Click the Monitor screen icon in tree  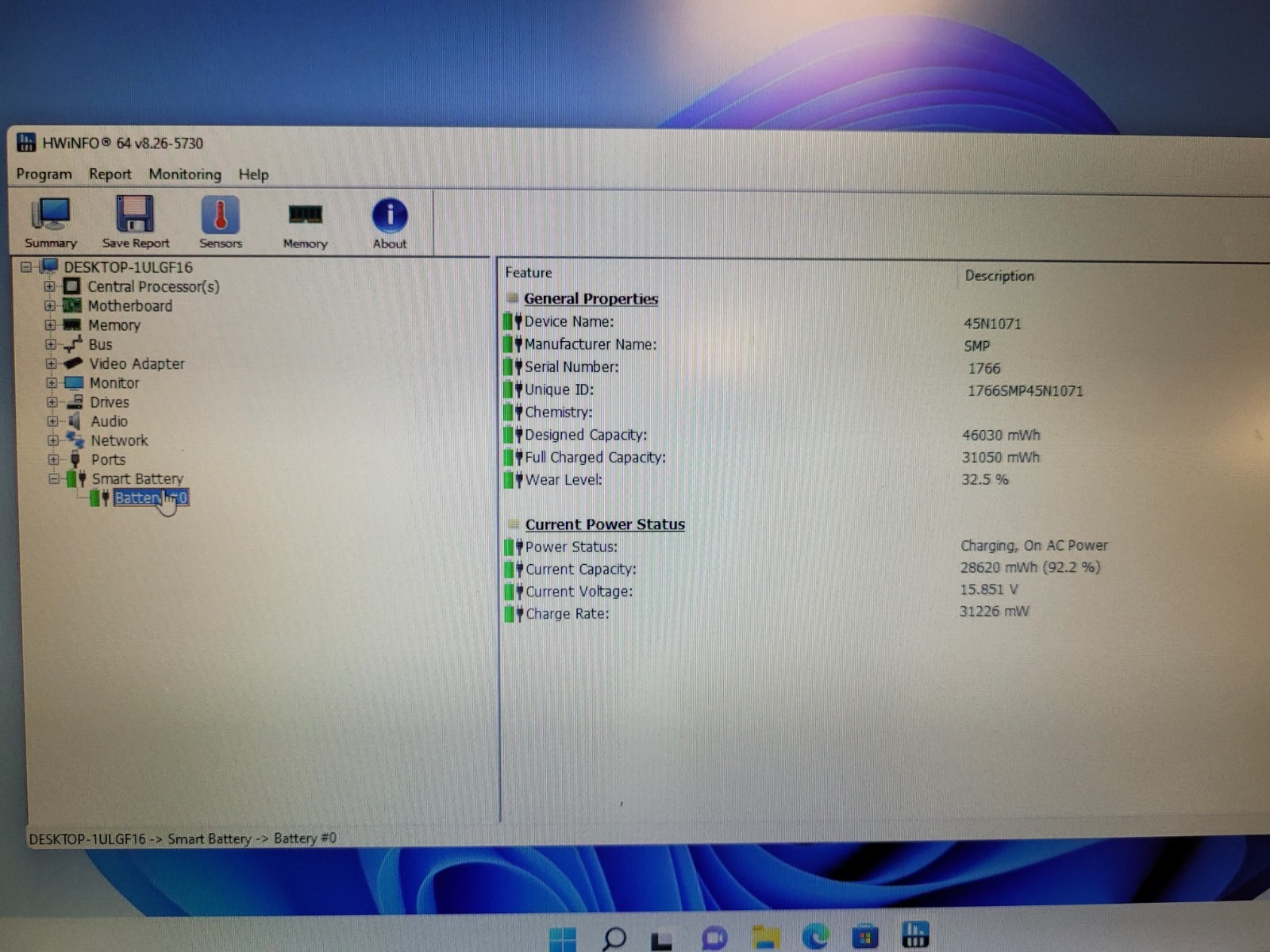click(74, 382)
